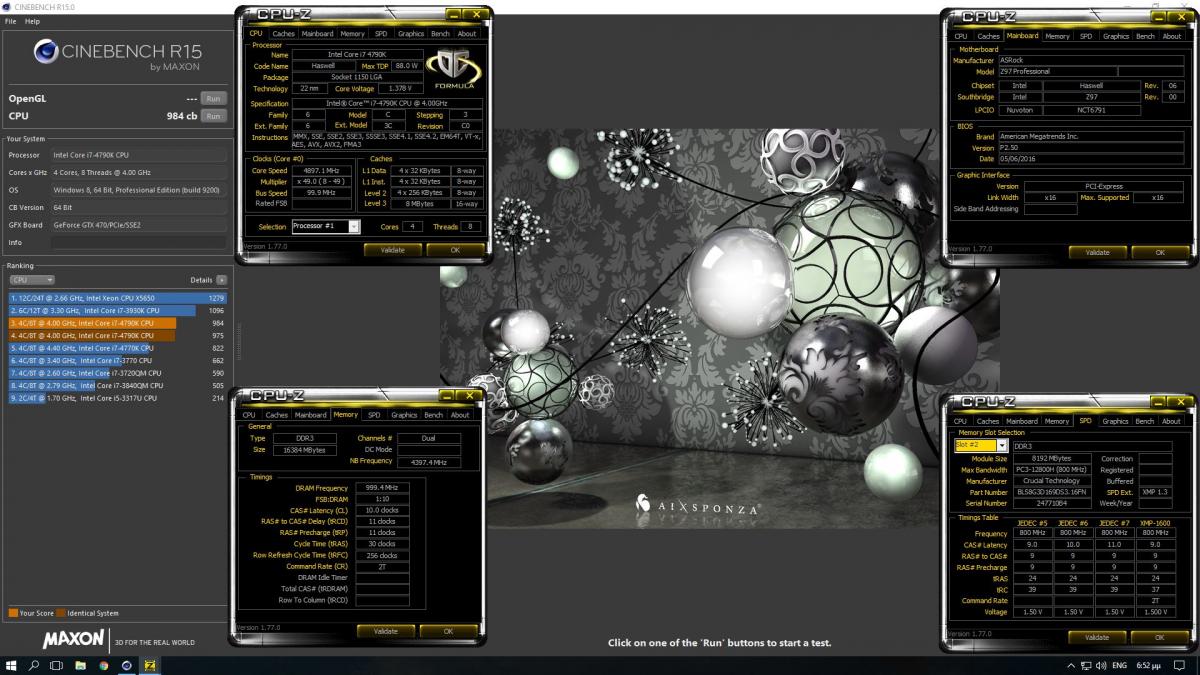Click the Core Speed 4897.1 MHz value

click(321, 171)
